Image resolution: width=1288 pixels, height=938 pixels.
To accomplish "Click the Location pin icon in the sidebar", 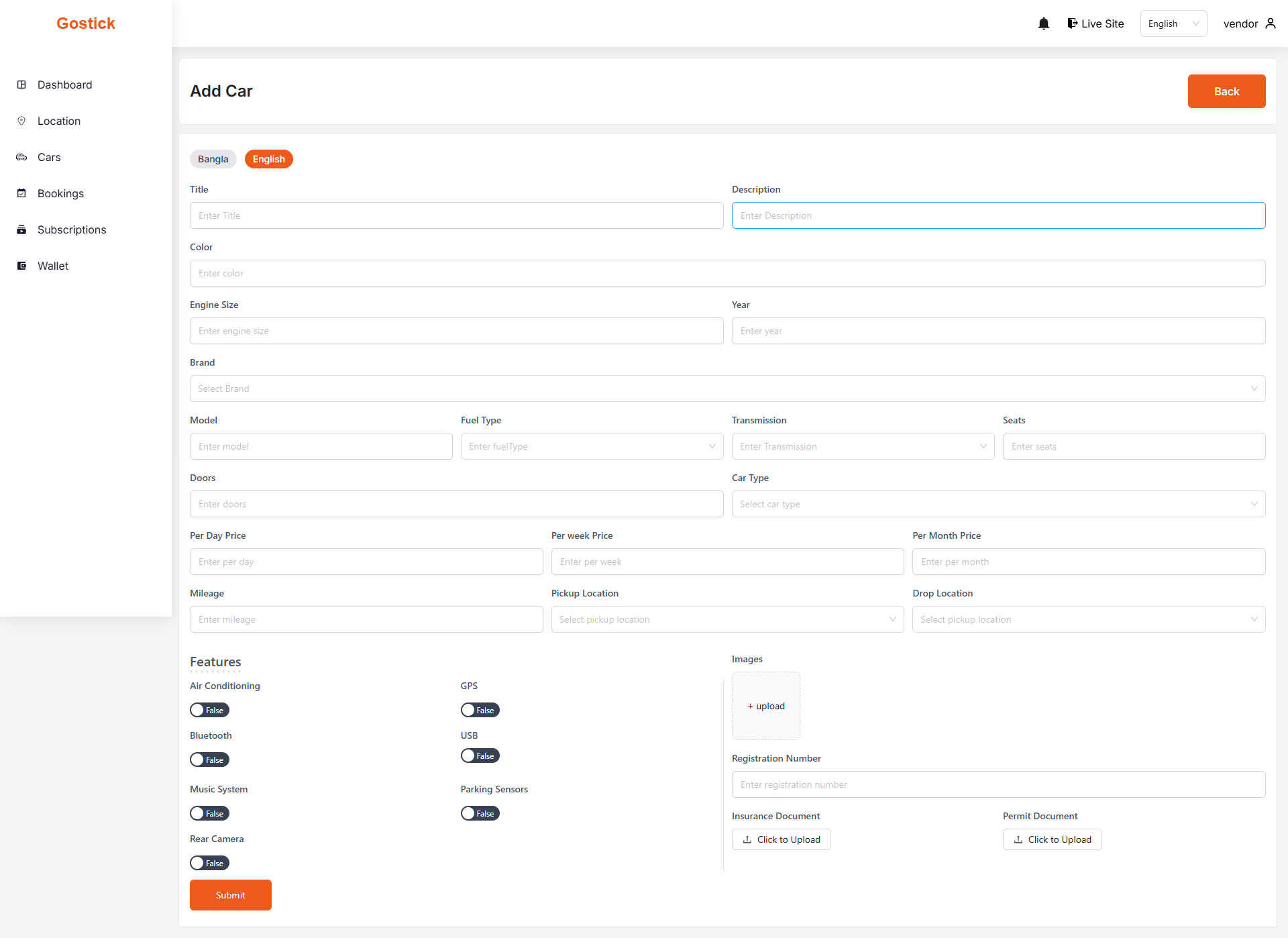I will click(x=21, y=121).
